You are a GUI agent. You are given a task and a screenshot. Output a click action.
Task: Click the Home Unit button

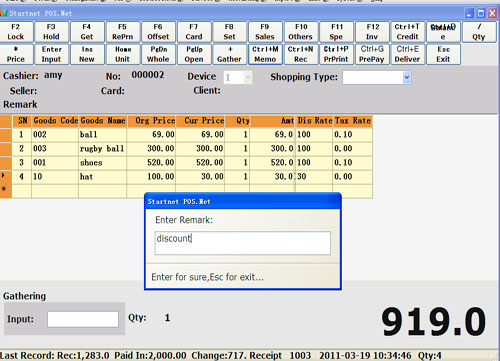click(122, 54)
